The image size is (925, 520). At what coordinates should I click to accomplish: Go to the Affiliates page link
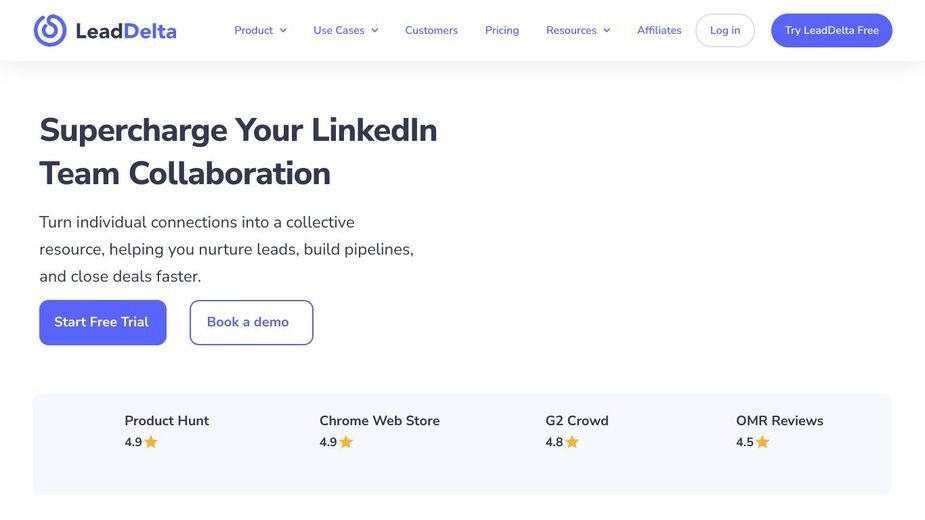(659, 30)
